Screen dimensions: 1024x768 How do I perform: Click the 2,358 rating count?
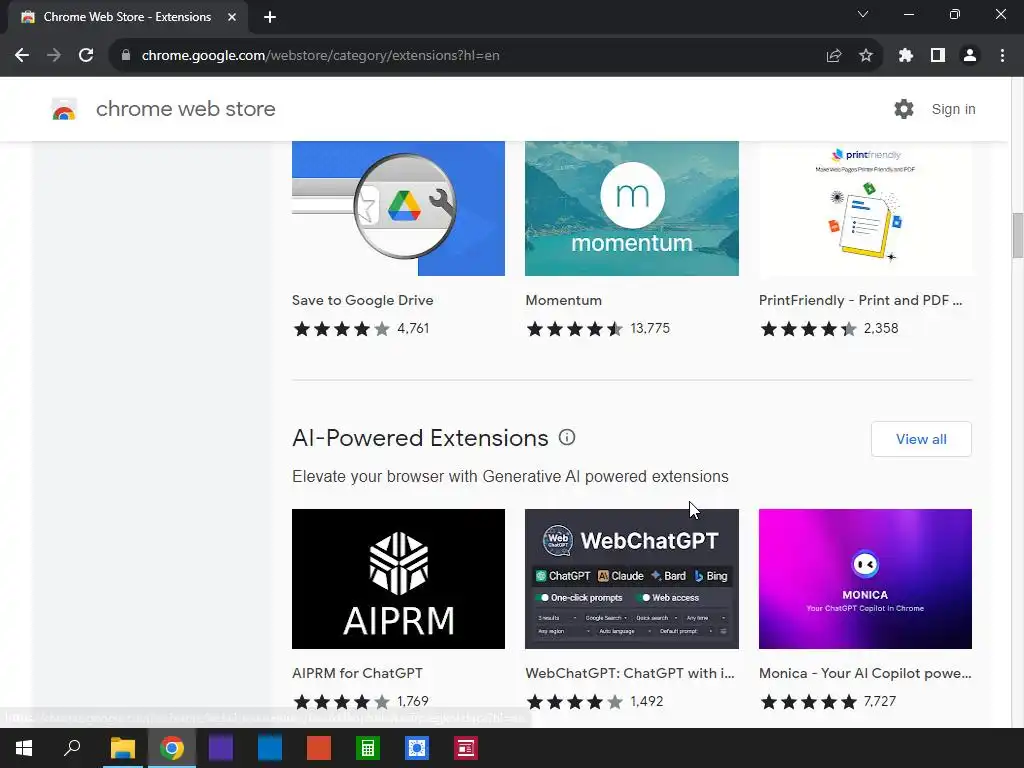click(881, 328)
